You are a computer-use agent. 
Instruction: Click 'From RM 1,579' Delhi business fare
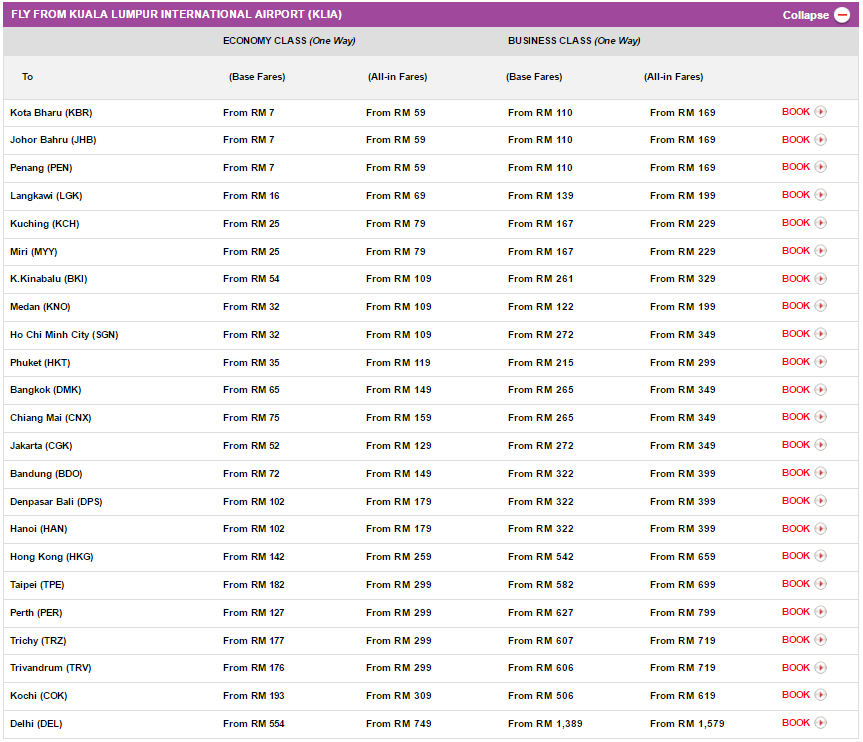pyautogui.click(x=687, y=724)
